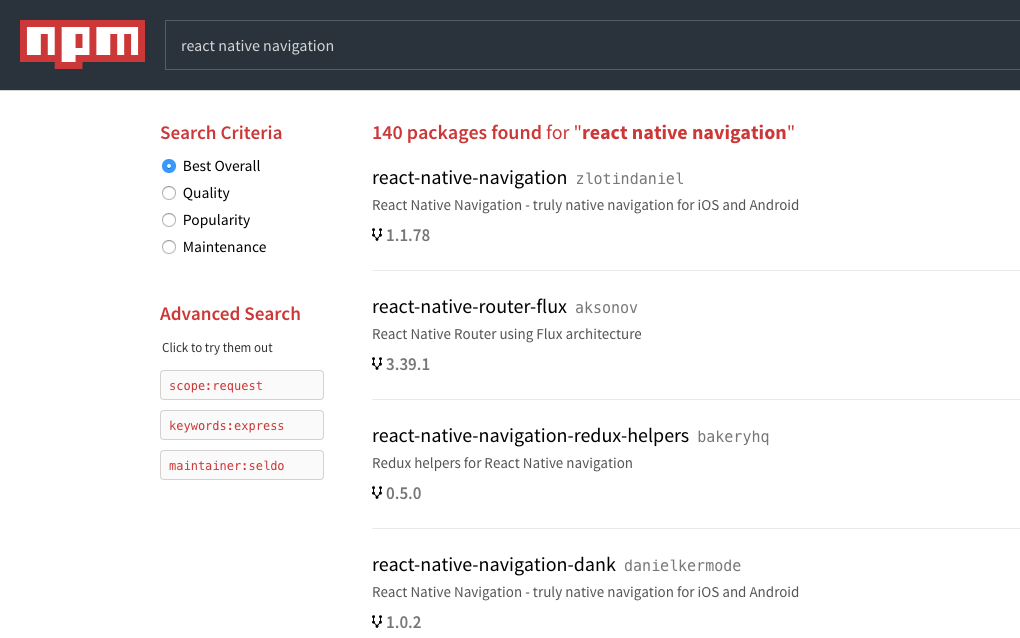Open the react-native-navigation-dank package
The width and height of the screenshot is (1020, 638).
[494, 565]
